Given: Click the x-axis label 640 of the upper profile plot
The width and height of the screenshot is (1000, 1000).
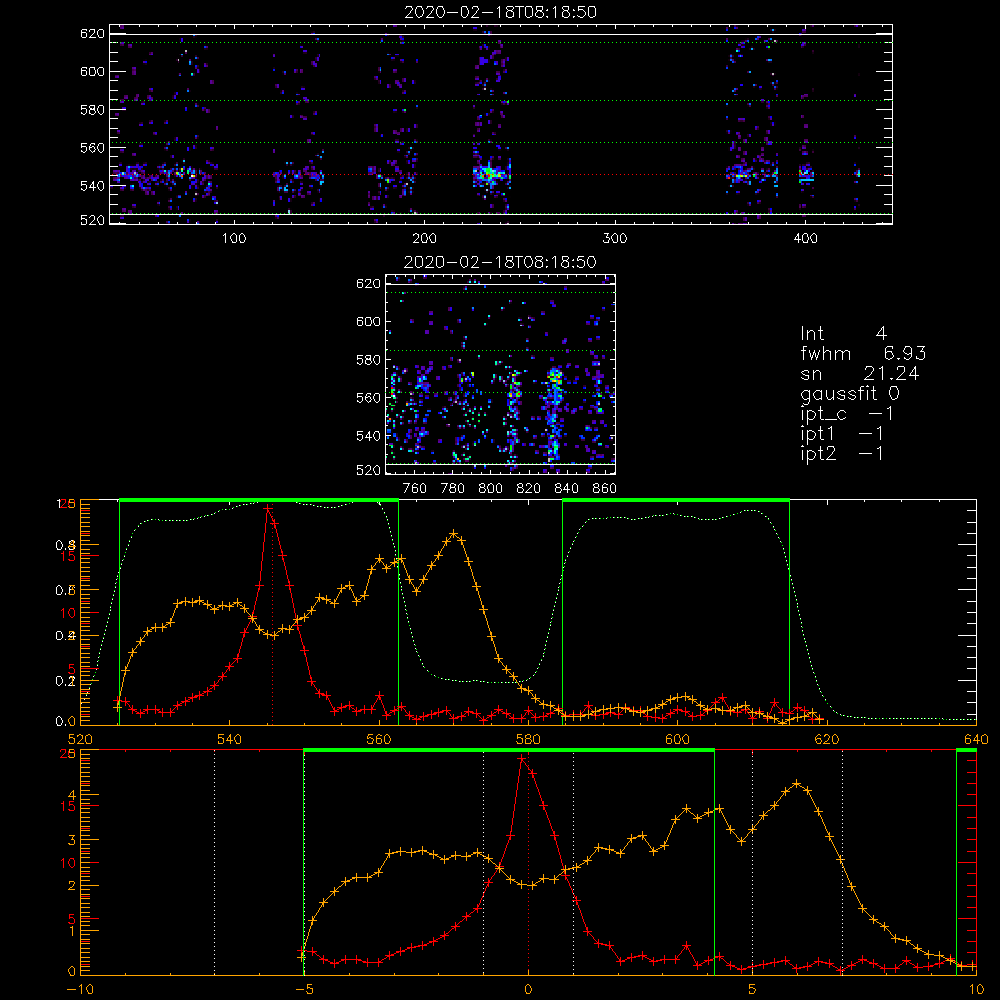Looking at the screenshot, I should 976,739.
